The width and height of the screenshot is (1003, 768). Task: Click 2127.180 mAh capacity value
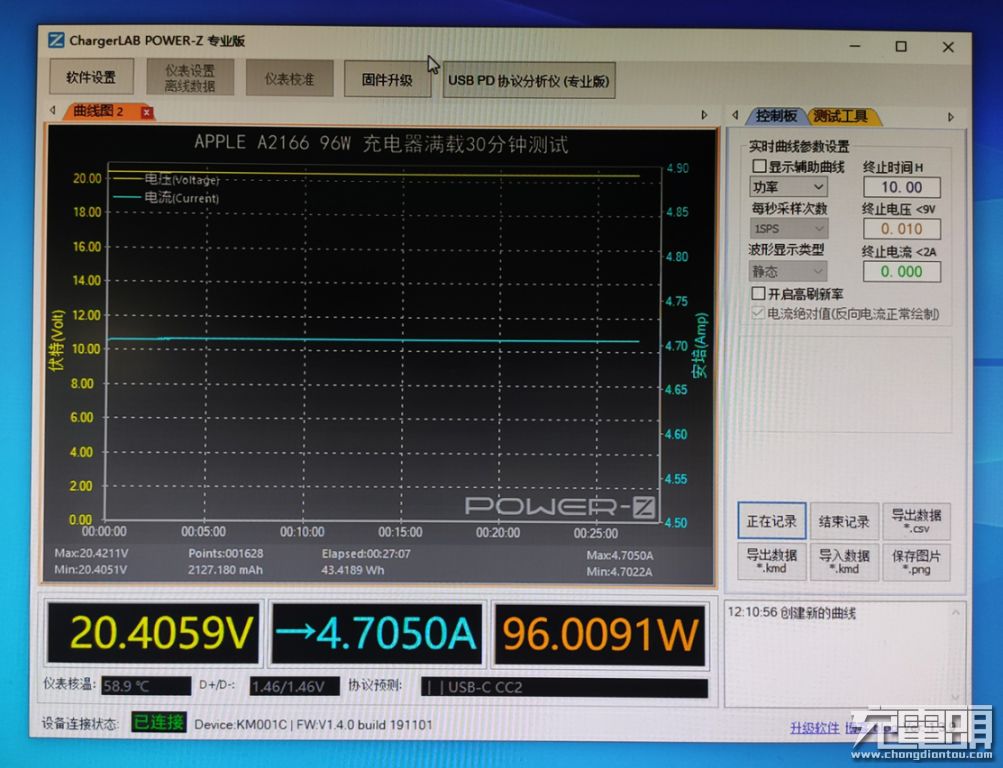[x=225, y=570]
